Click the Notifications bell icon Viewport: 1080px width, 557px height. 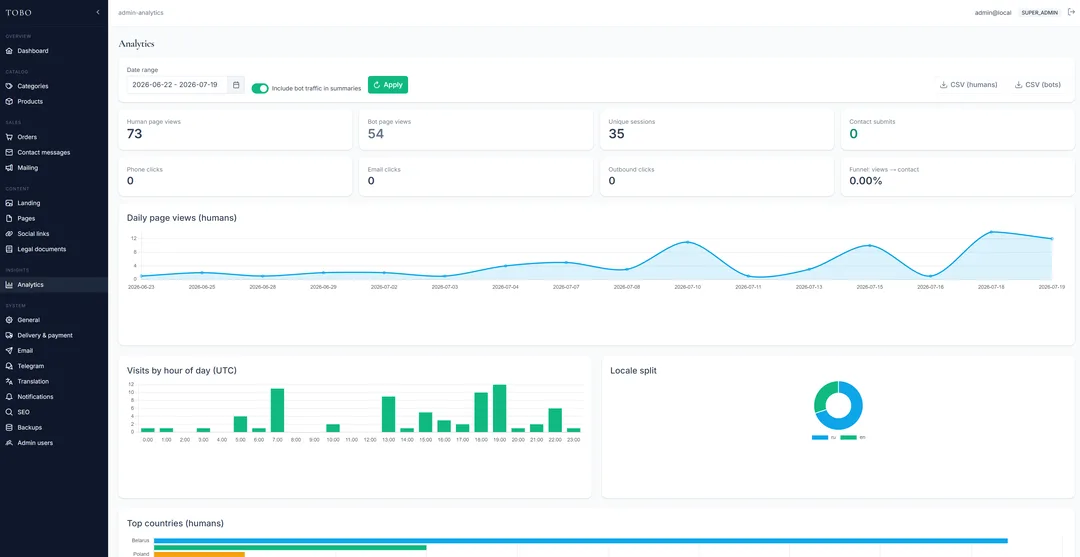9,397
